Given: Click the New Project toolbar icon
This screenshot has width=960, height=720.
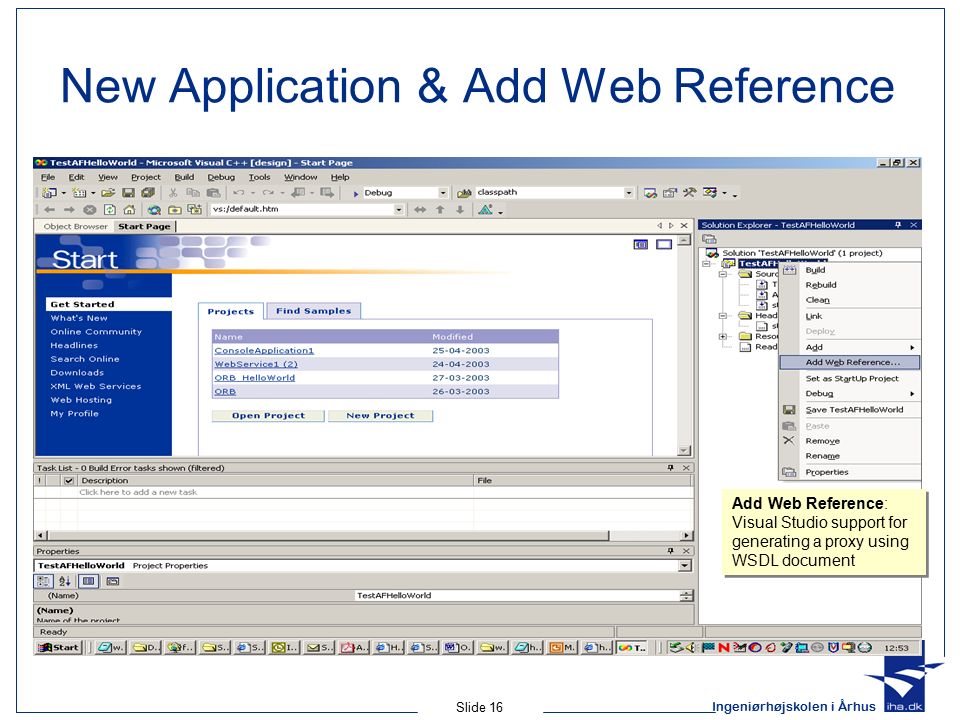Looking at the screenshot, I should (49, 193).
